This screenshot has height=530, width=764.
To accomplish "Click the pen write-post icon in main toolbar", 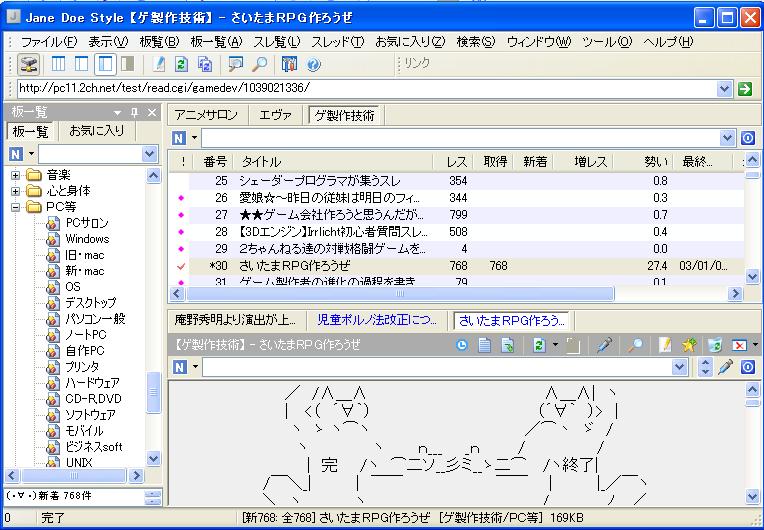I will [x=159, y=64].
